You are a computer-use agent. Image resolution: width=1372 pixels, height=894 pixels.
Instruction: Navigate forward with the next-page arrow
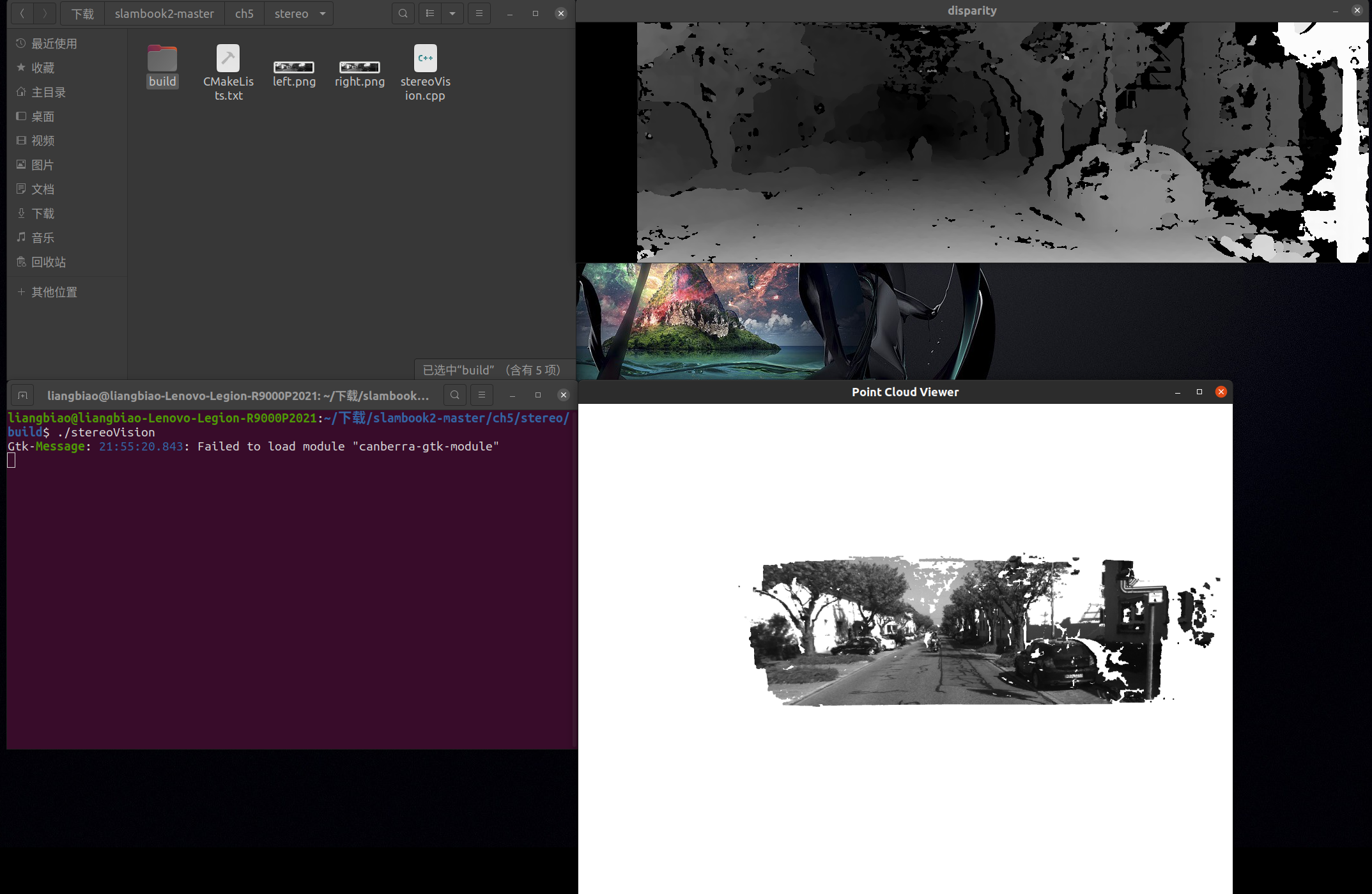coord(45,13)
